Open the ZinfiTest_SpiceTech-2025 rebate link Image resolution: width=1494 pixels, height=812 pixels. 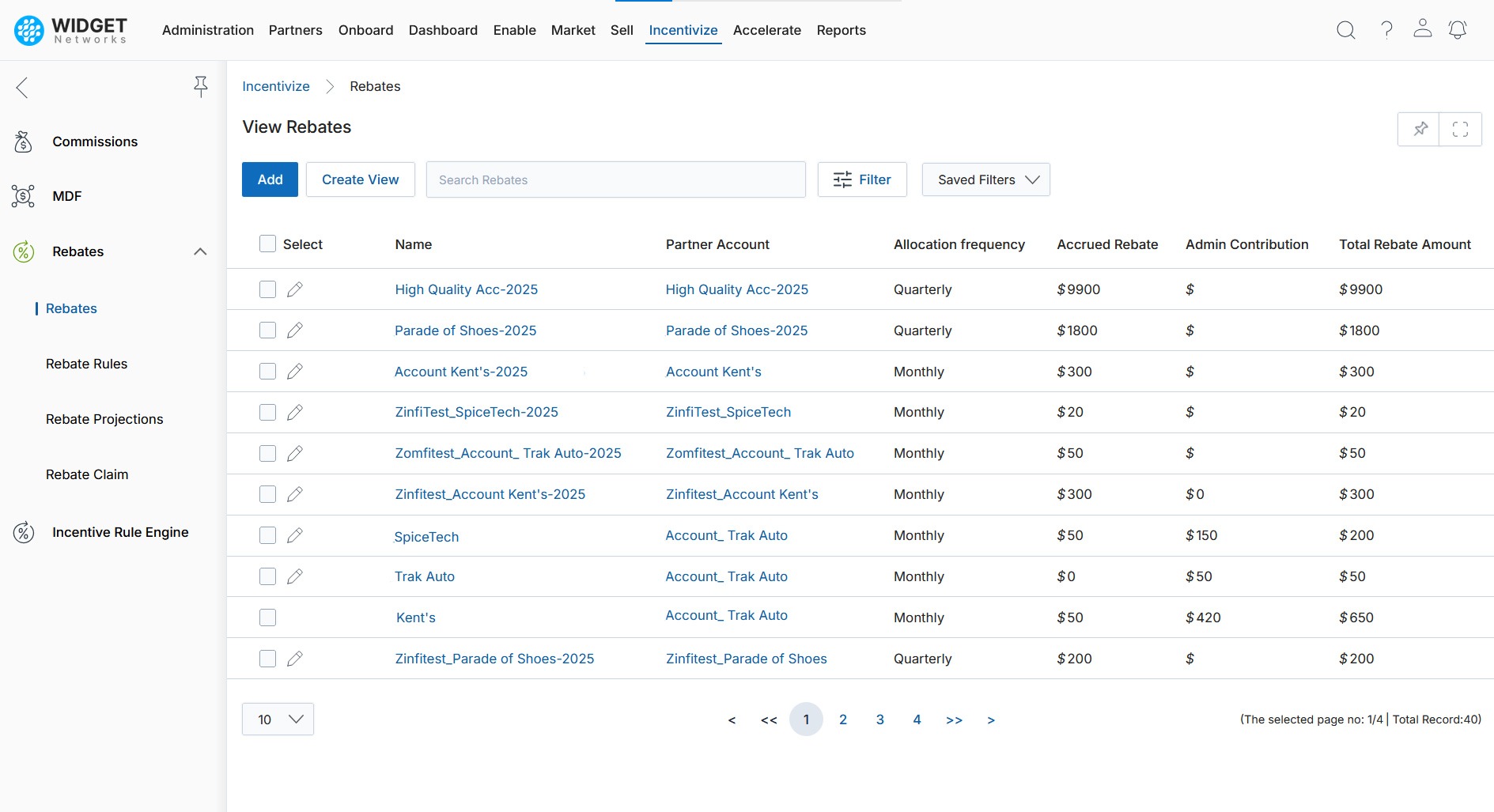(x=476, y=412)
